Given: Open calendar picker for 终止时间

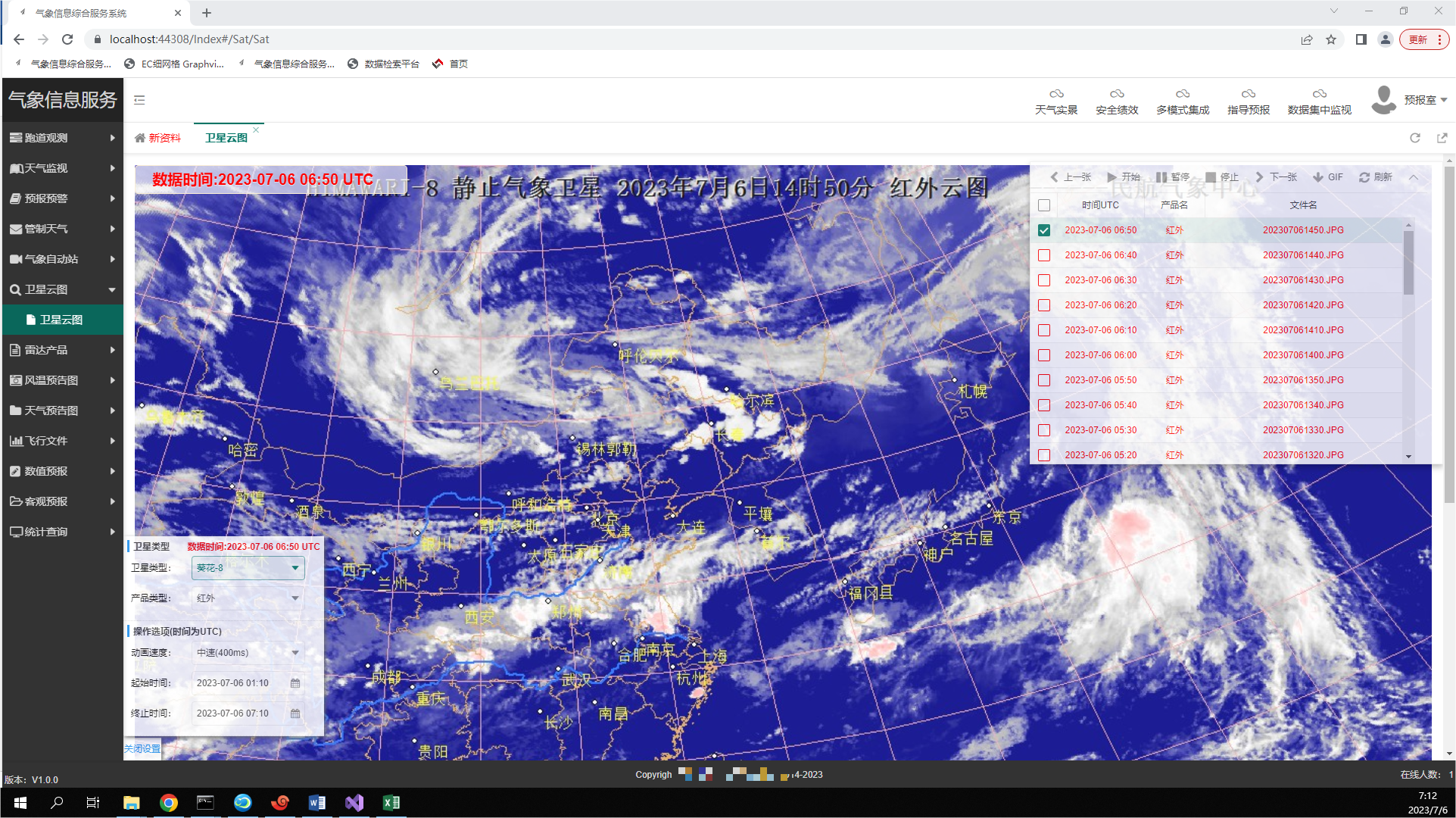Looking at the screenshot, I should click(295, 713).
